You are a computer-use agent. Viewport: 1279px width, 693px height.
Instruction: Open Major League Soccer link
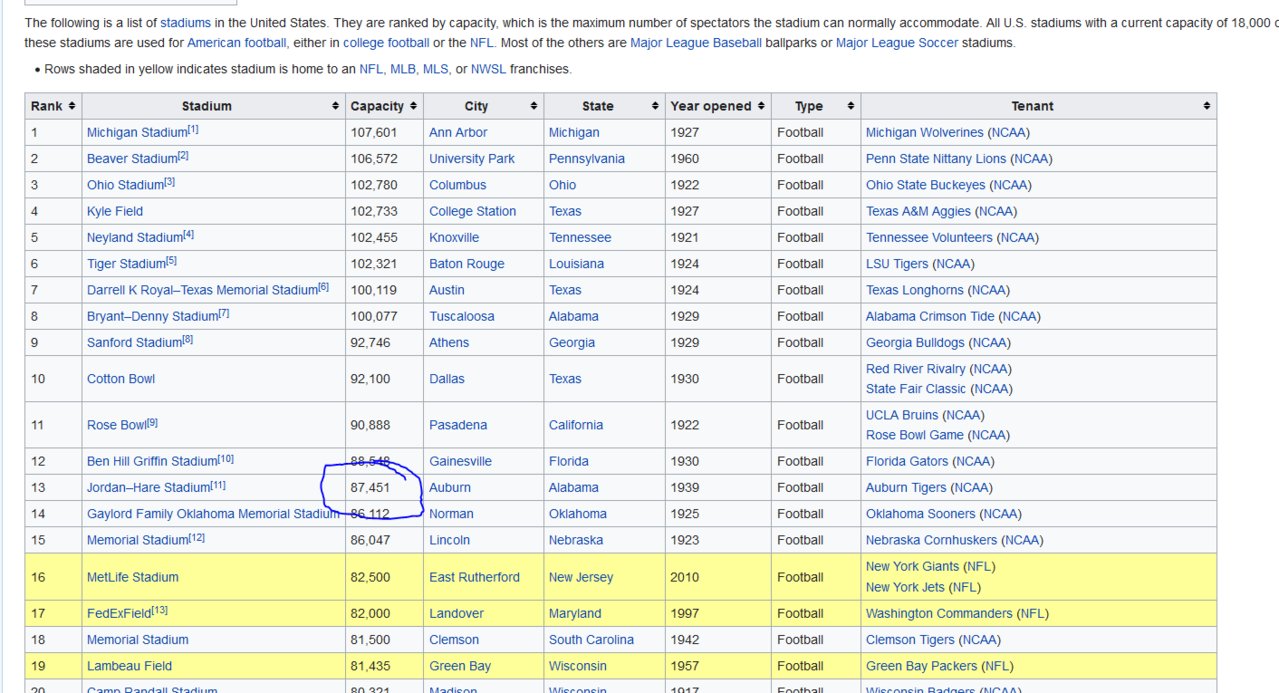897,43
